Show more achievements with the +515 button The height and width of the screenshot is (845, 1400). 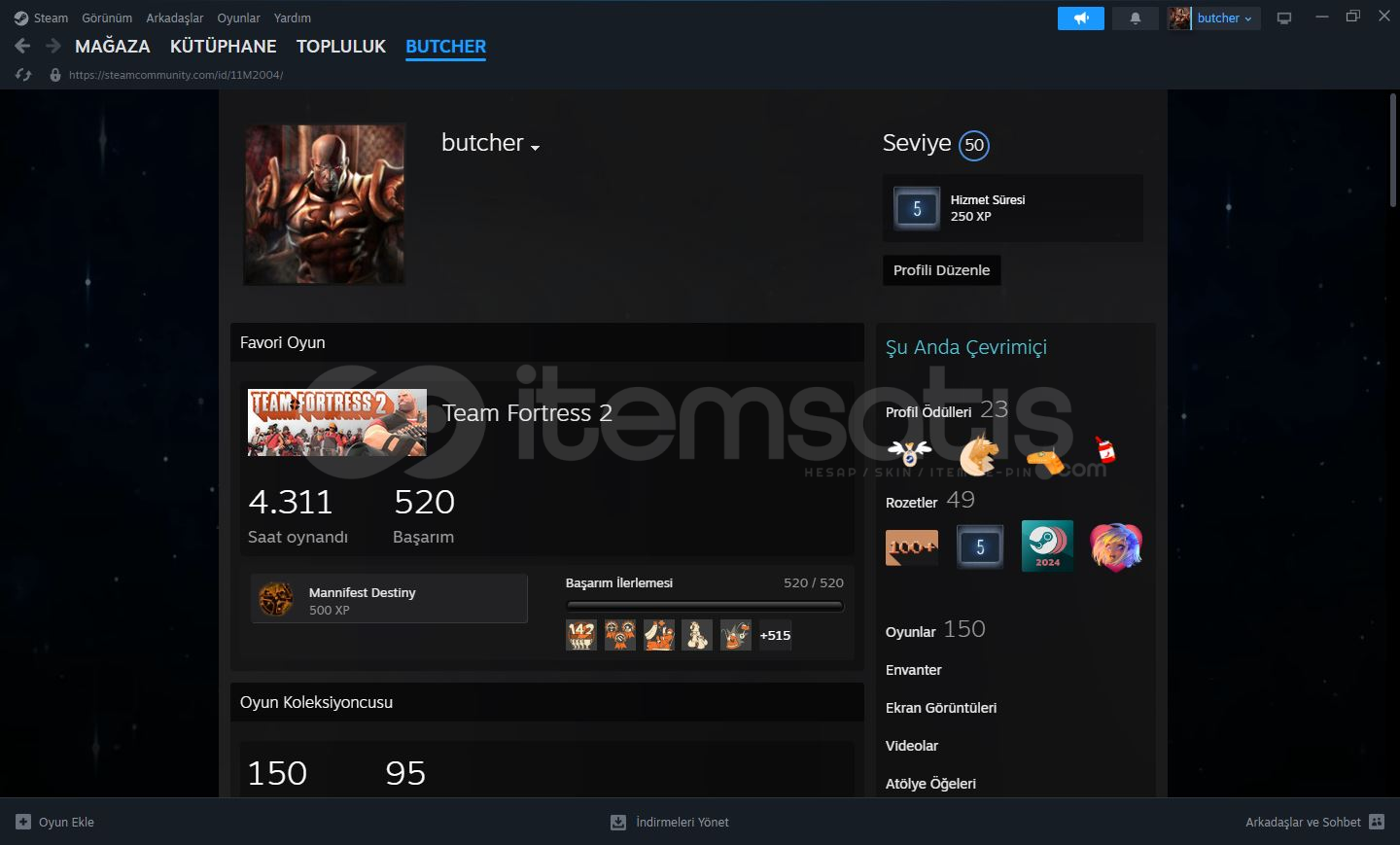pyautogui.click(x=775, y=635)
